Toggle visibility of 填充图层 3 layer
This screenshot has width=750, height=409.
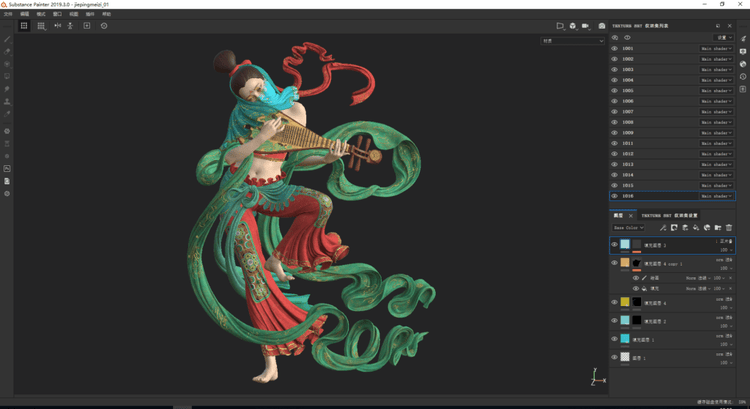615,244
